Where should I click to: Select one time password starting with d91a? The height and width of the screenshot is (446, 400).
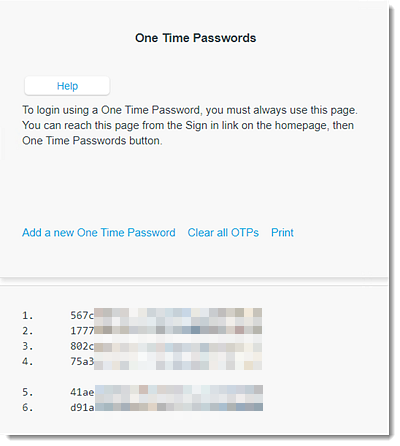point(166,407)
